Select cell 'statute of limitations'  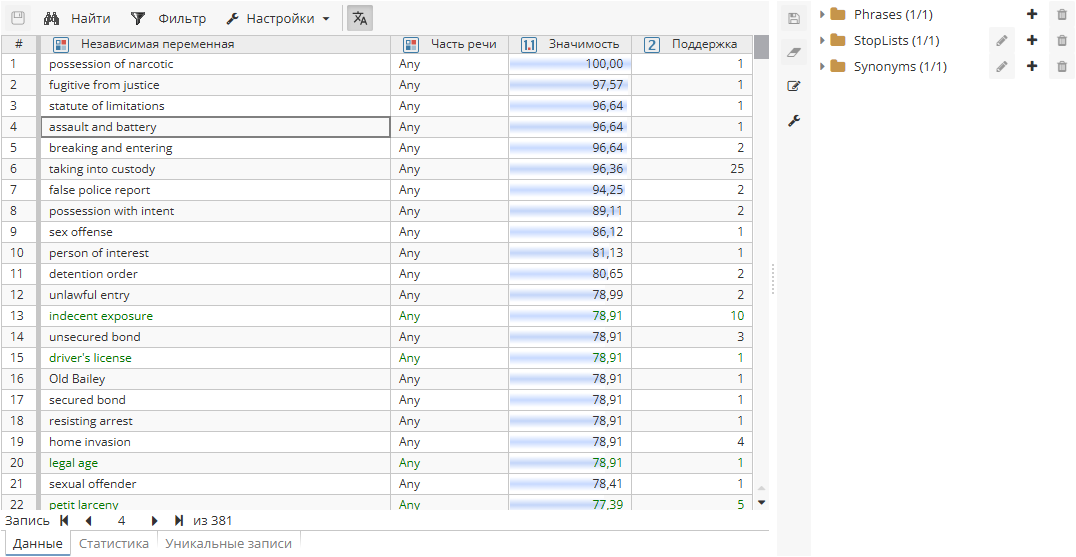click(x=216, y=106)
